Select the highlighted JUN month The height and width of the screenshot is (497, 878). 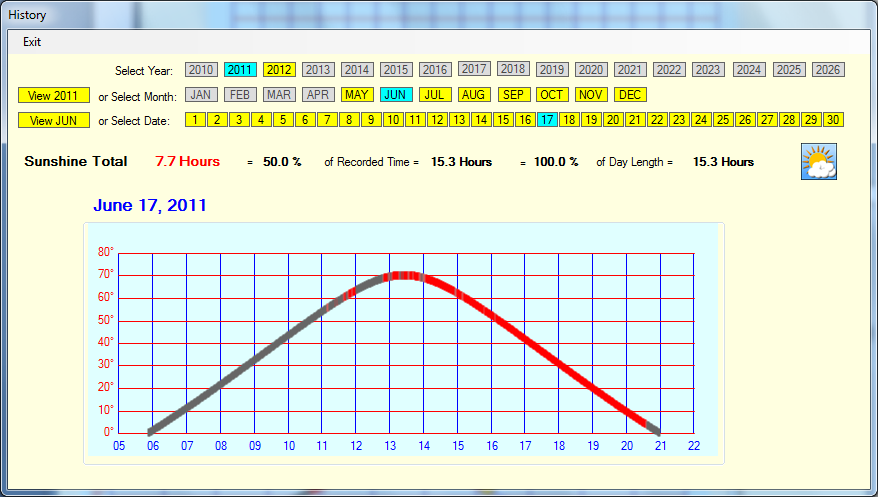396,95
